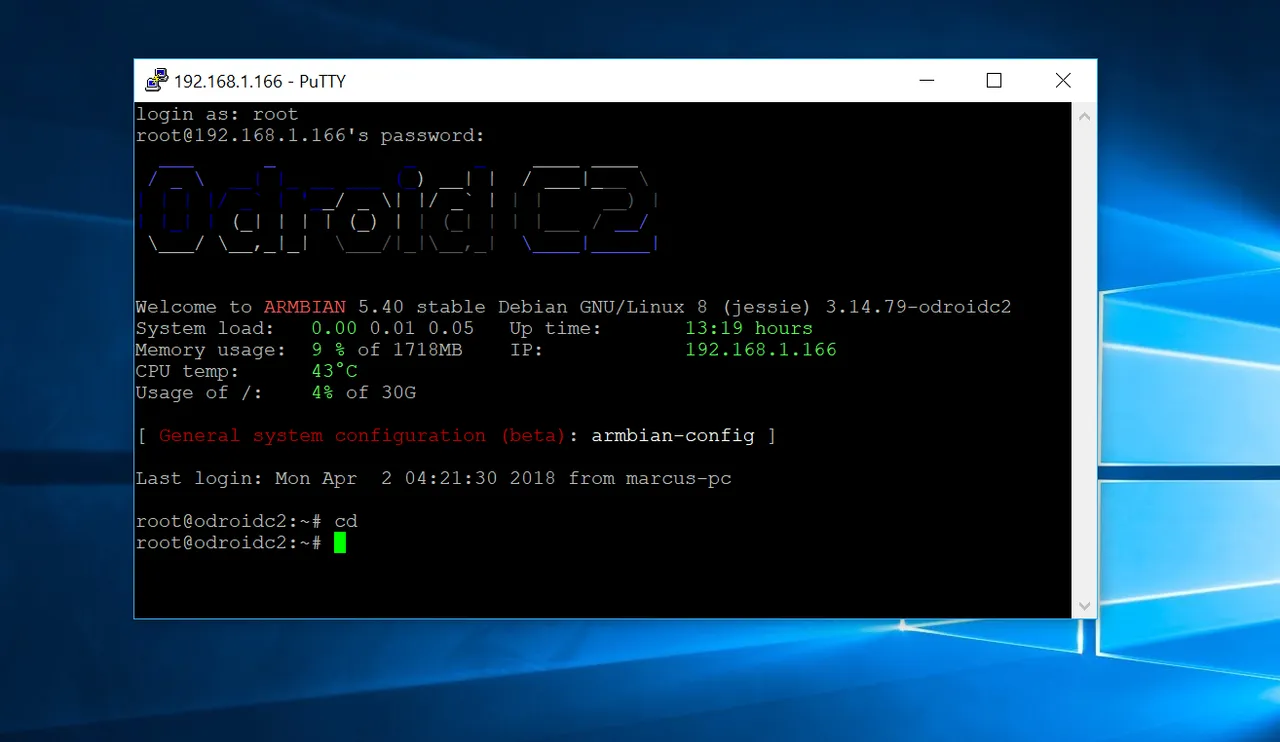Click the kernel version '3.14.79-odroidc2'
This screenshot has height=742, width=1280.
(918, 307)
